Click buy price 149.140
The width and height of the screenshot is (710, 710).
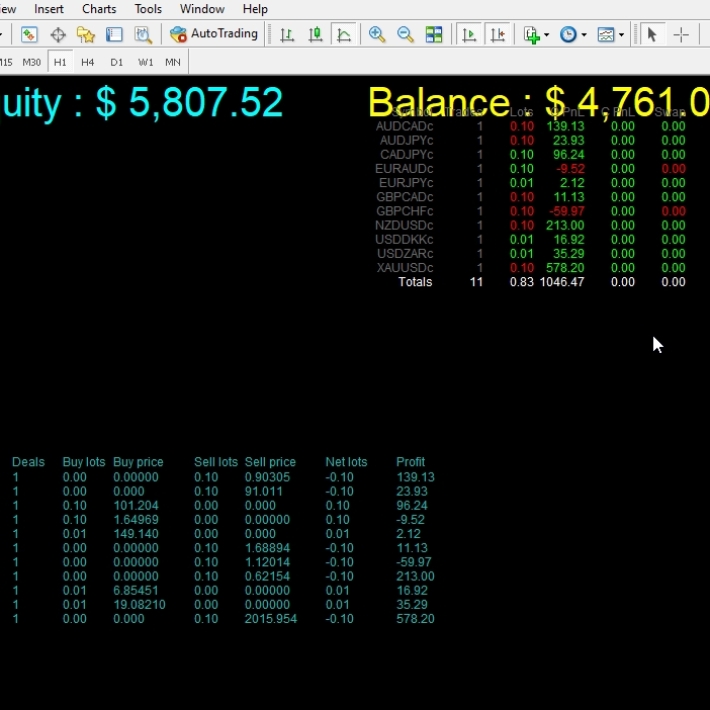[x=136, y=533]
